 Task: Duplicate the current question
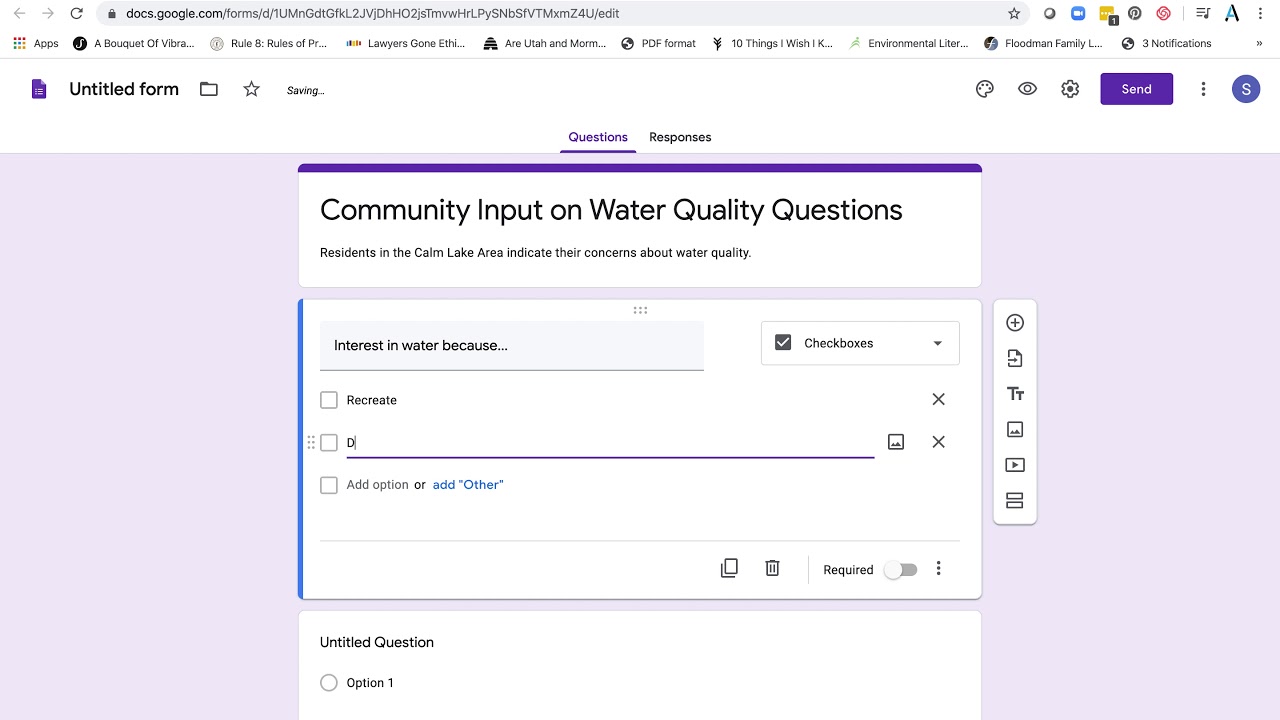click(729, 569)
